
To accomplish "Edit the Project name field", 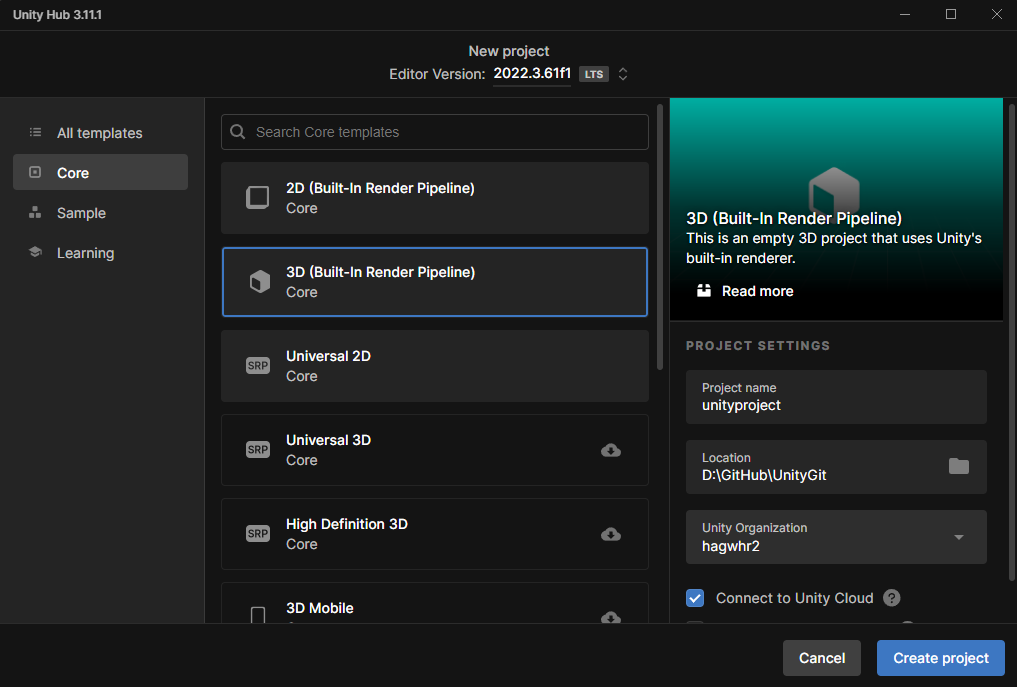I will coord(836,397).
